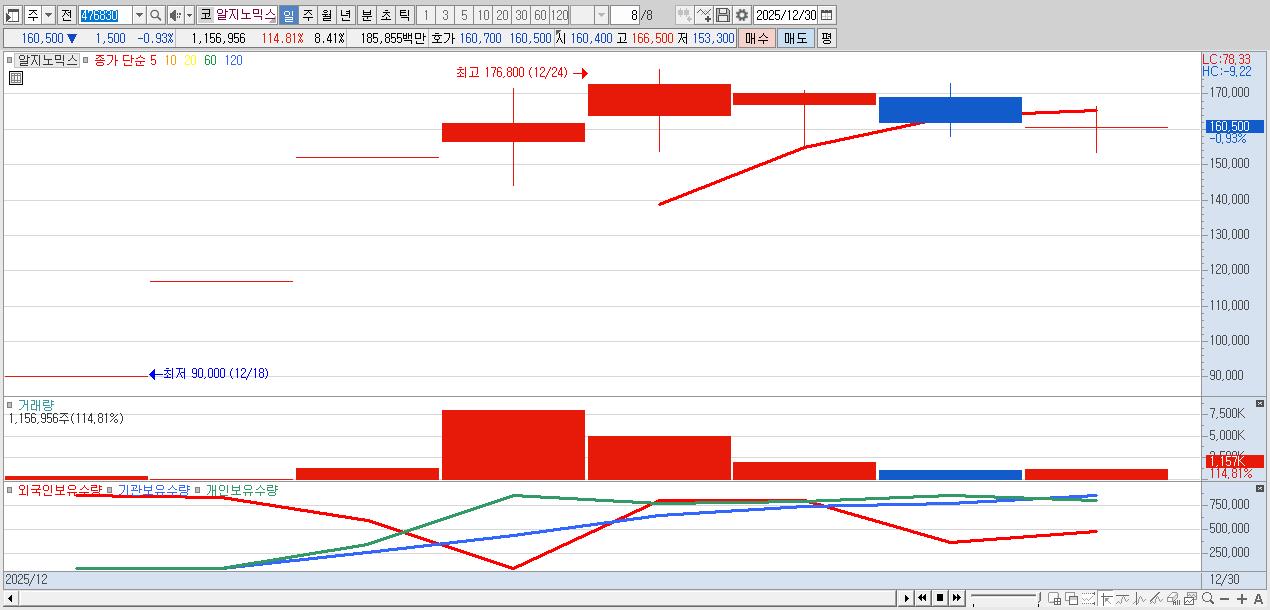This screenshot has width=1270, height=610.
Task: Click the crosshair cursor tool icon
Action: 1106,598
